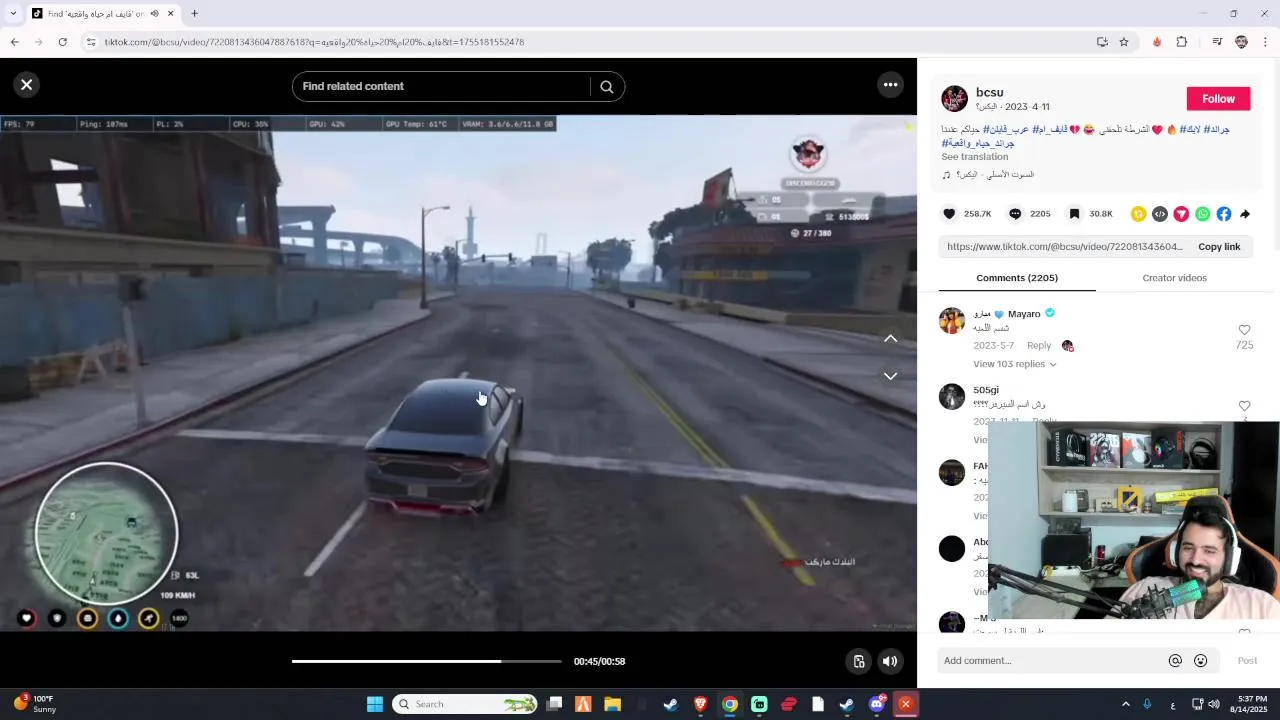The image size is (1280, 720).
Task: Follow the bcsu account
Action: 1218,99
